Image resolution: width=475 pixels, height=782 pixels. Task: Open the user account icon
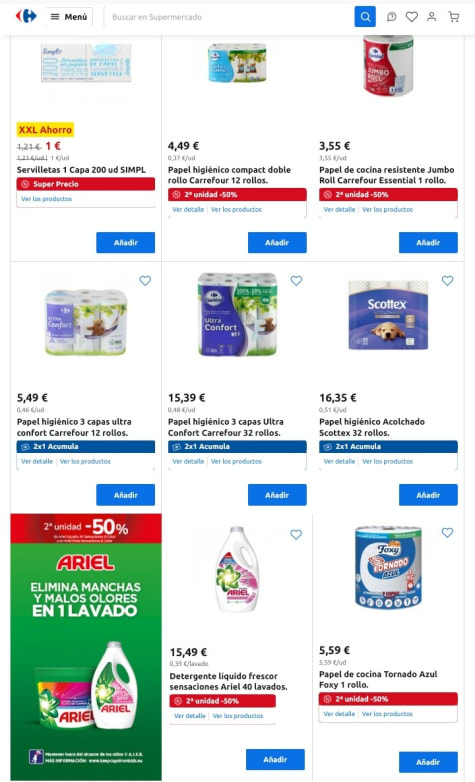coord(432,17)
